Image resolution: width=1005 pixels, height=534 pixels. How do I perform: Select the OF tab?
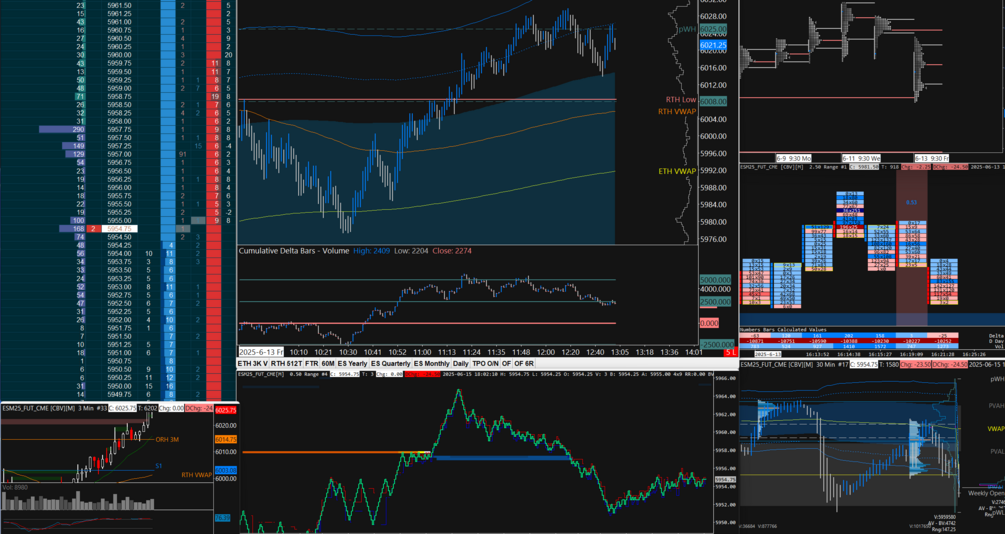click(x=506, y=363)
